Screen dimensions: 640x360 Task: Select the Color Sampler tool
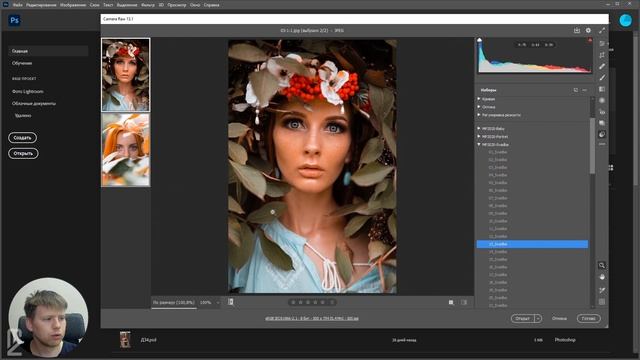[602, 290]
